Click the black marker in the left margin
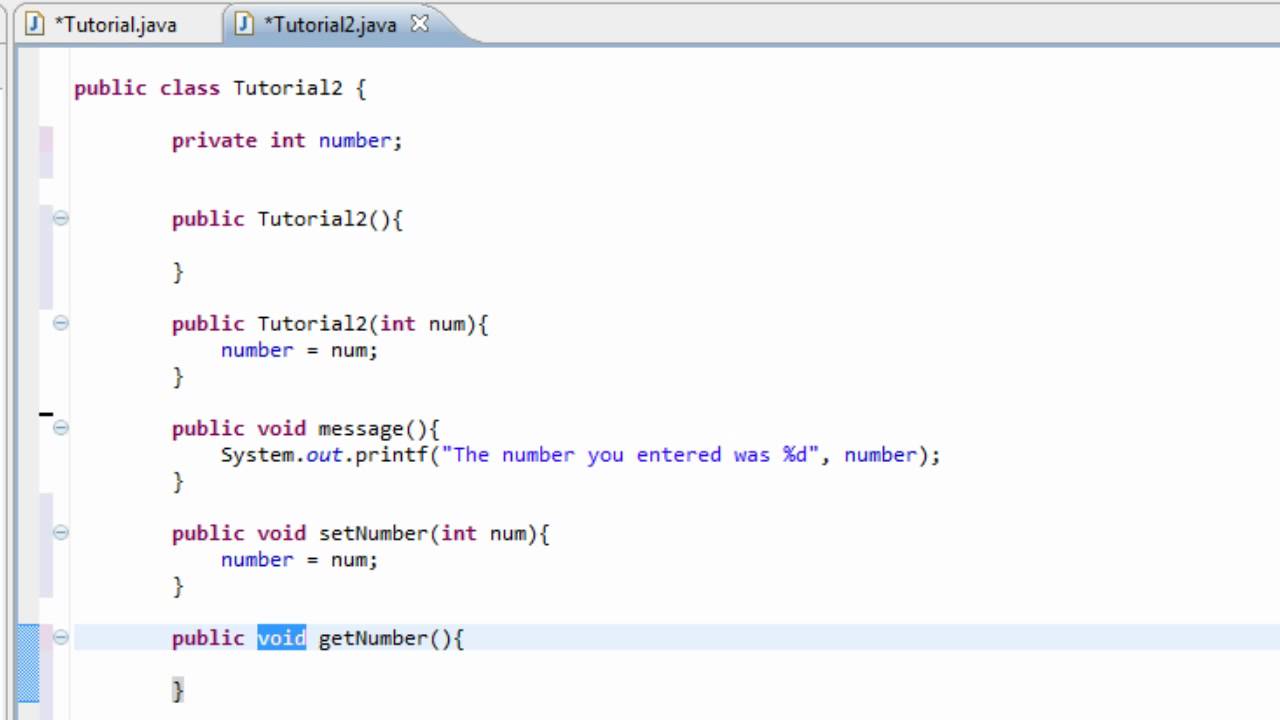 [x=46, y=413]
